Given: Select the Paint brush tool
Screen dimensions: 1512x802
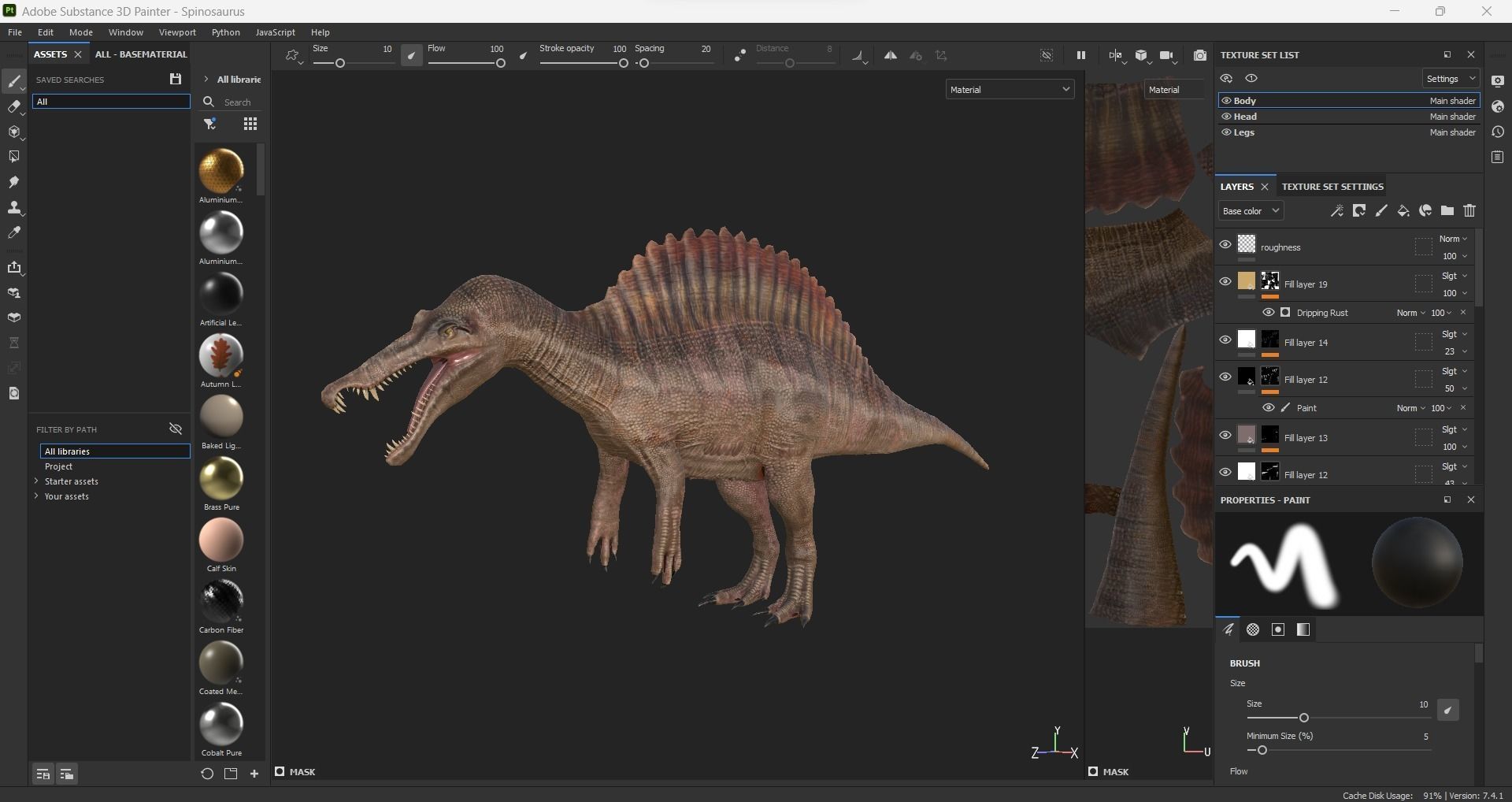Looking at the screenshot, I should (14, 81).
